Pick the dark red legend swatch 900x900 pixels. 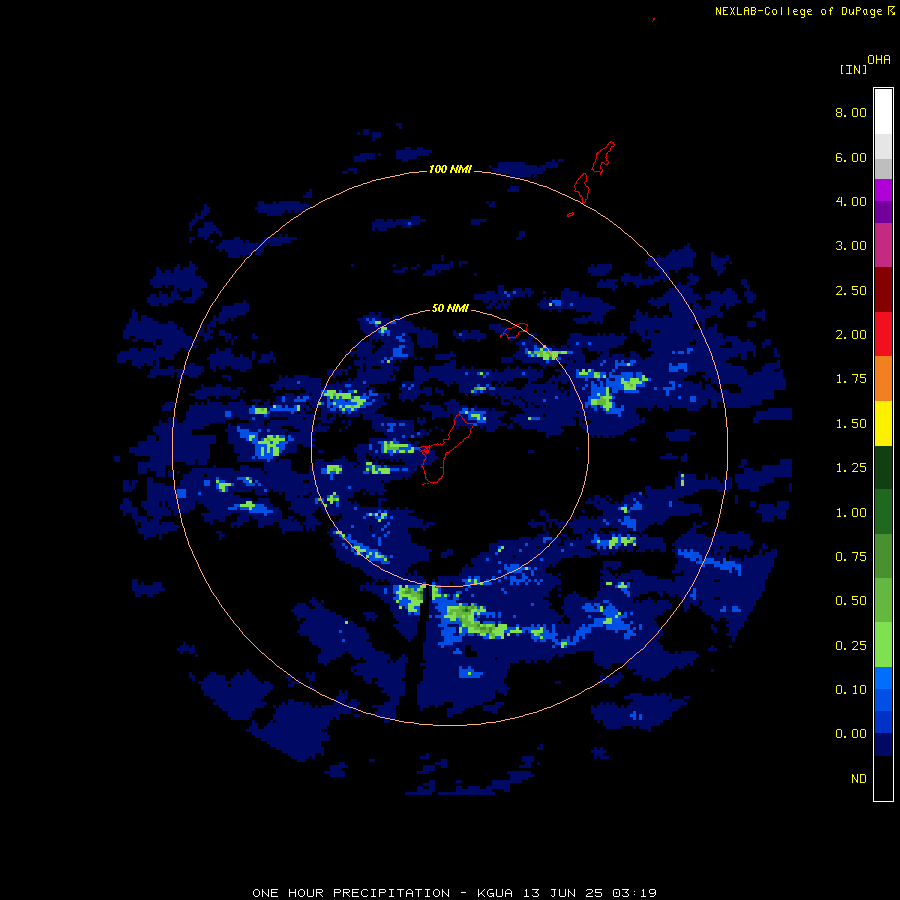[x=883, y=290]
